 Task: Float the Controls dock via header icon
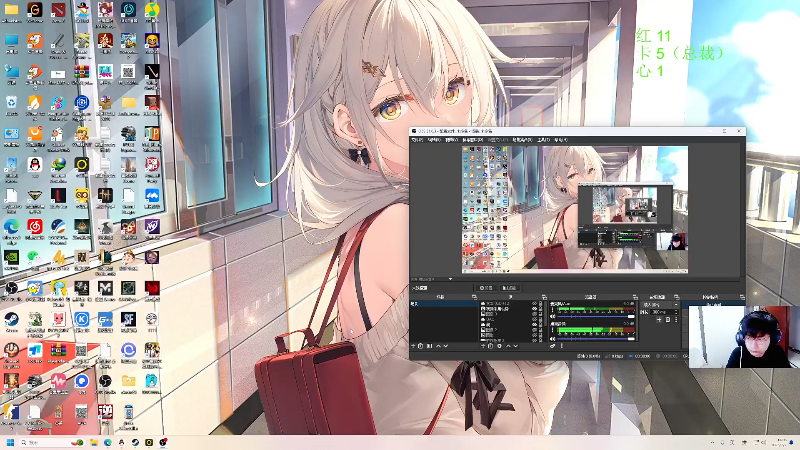point(742,297)
